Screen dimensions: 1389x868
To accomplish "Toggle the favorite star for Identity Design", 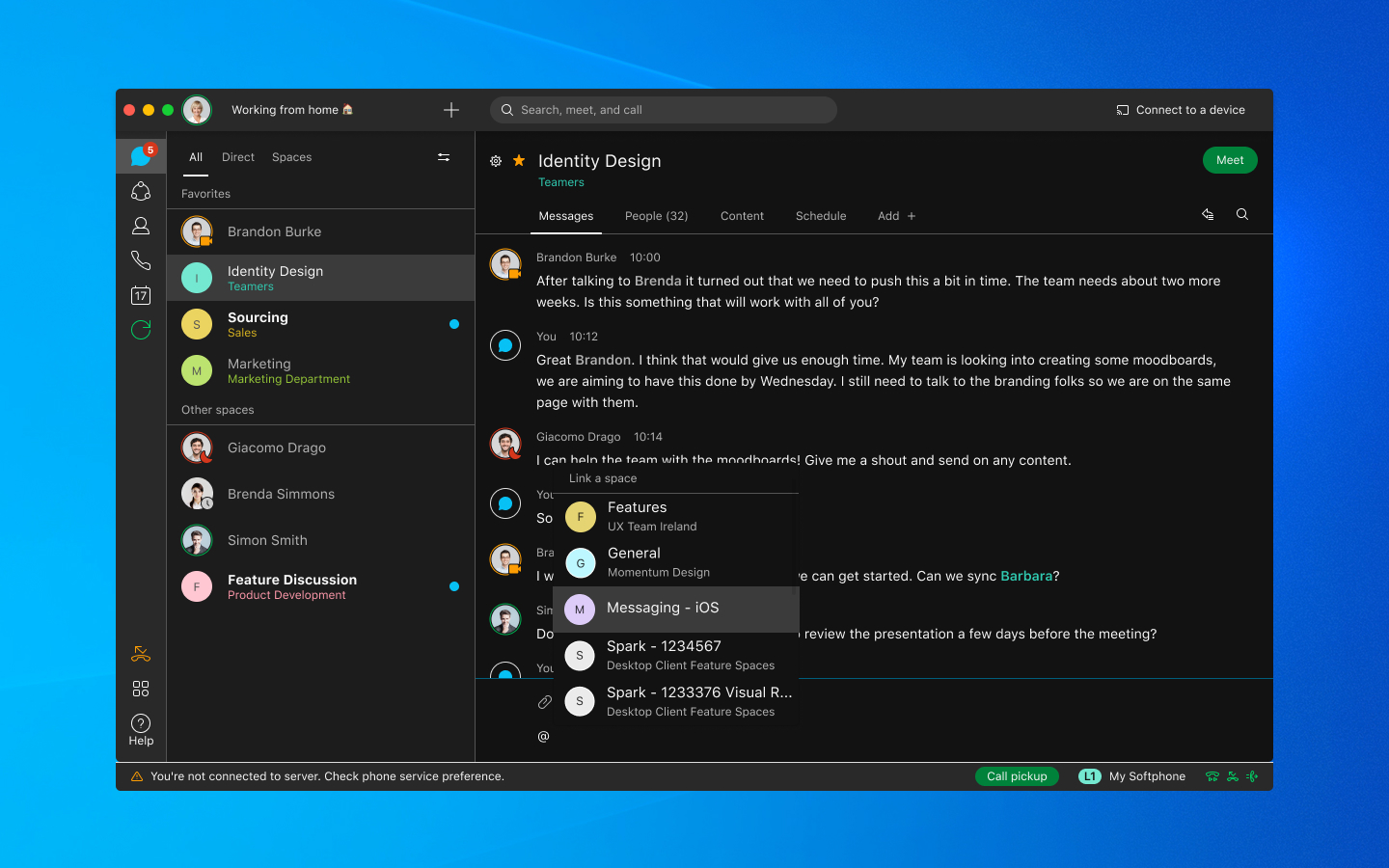I will click(x=519, y=160).
